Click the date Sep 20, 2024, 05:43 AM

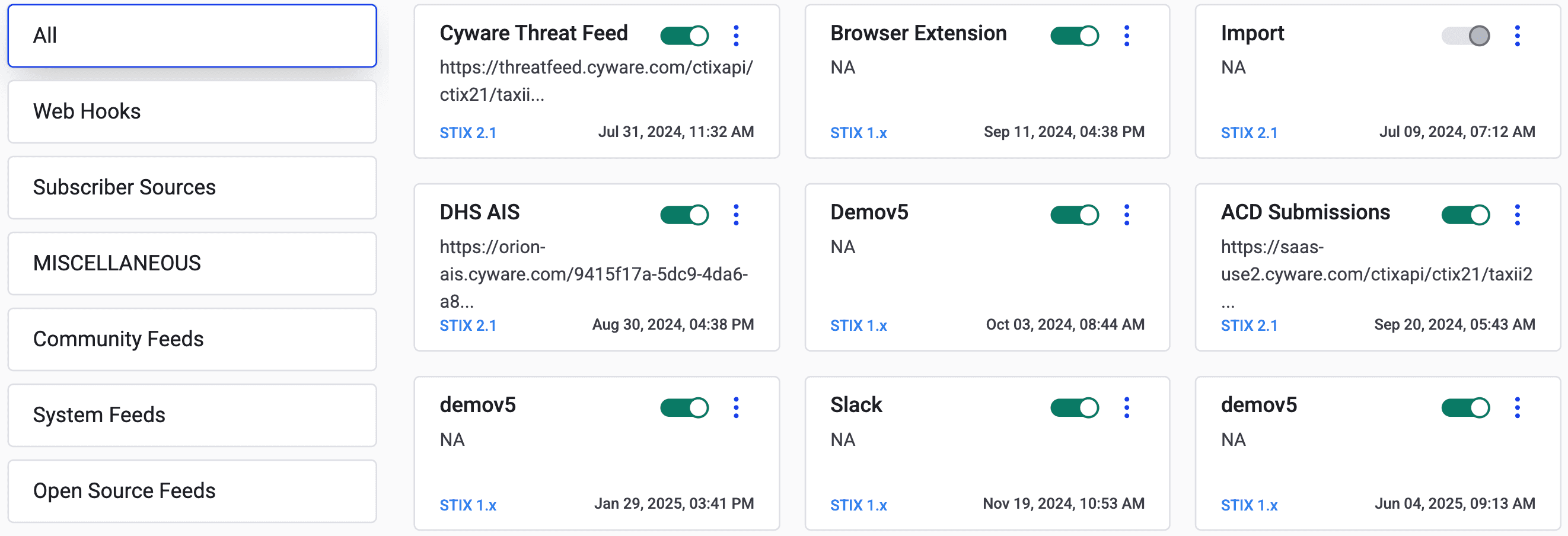[x=1454, y=325]
